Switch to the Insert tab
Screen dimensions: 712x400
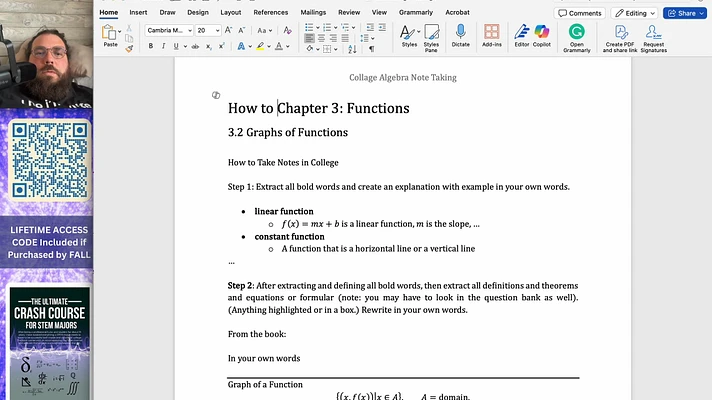[138, 12]
